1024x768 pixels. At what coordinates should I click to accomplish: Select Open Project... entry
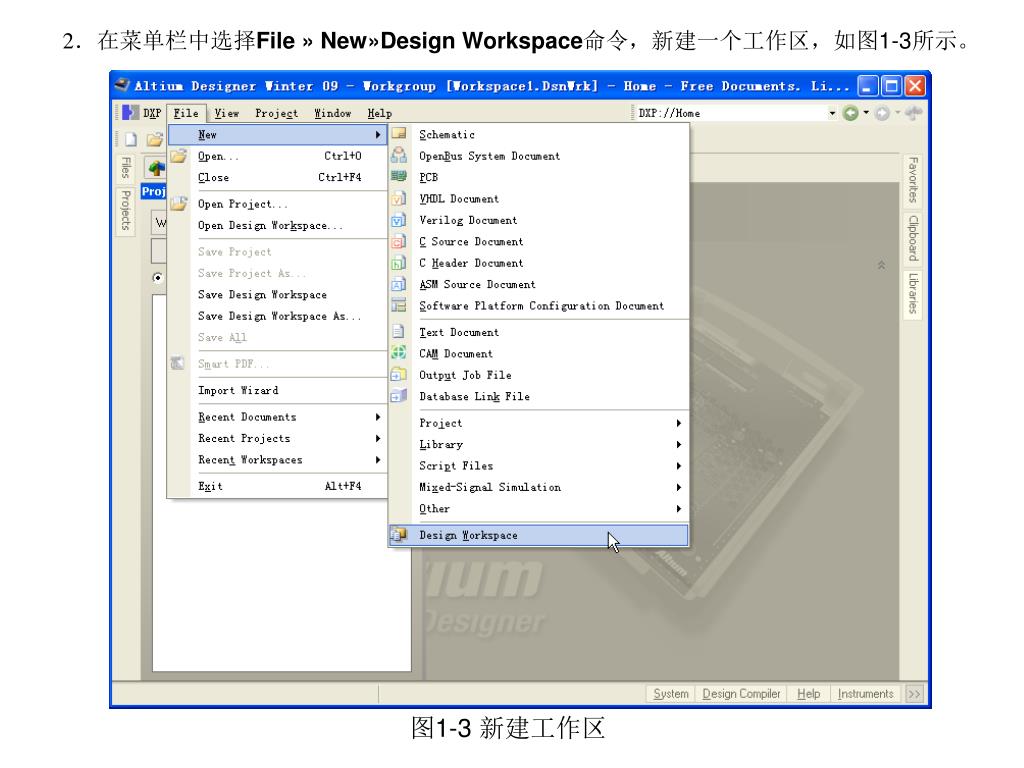click(278, 204)
